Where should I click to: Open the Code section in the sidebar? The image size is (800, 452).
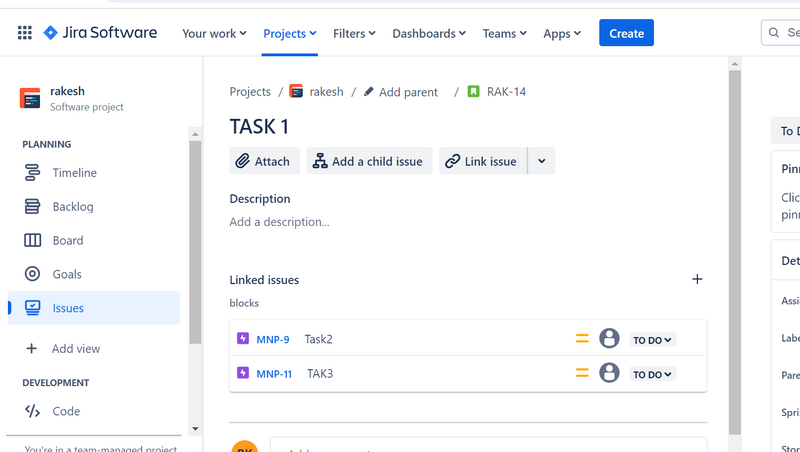(x=66, y=411)
